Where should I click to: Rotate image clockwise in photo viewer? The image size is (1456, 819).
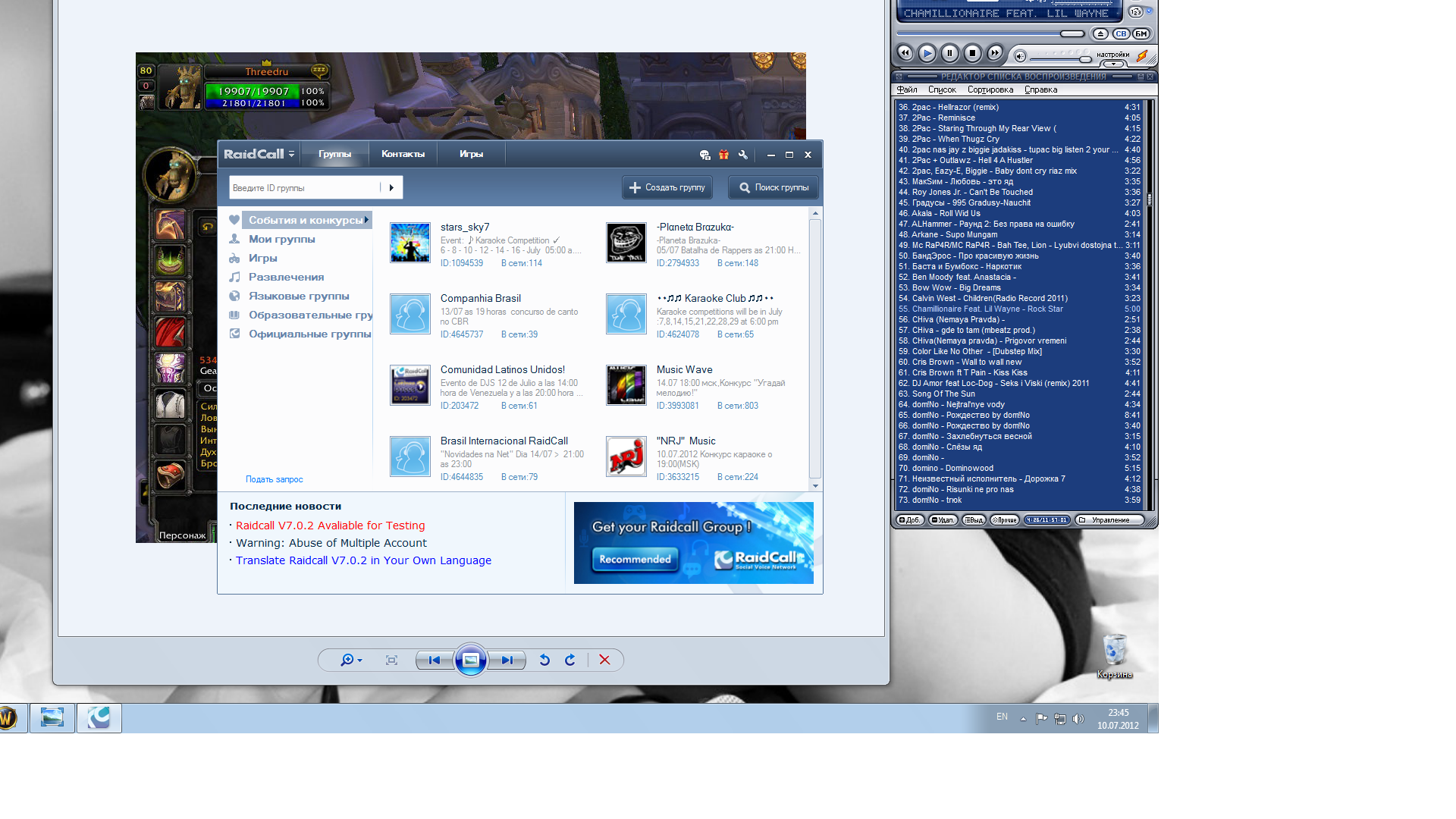tap(570, 661)
